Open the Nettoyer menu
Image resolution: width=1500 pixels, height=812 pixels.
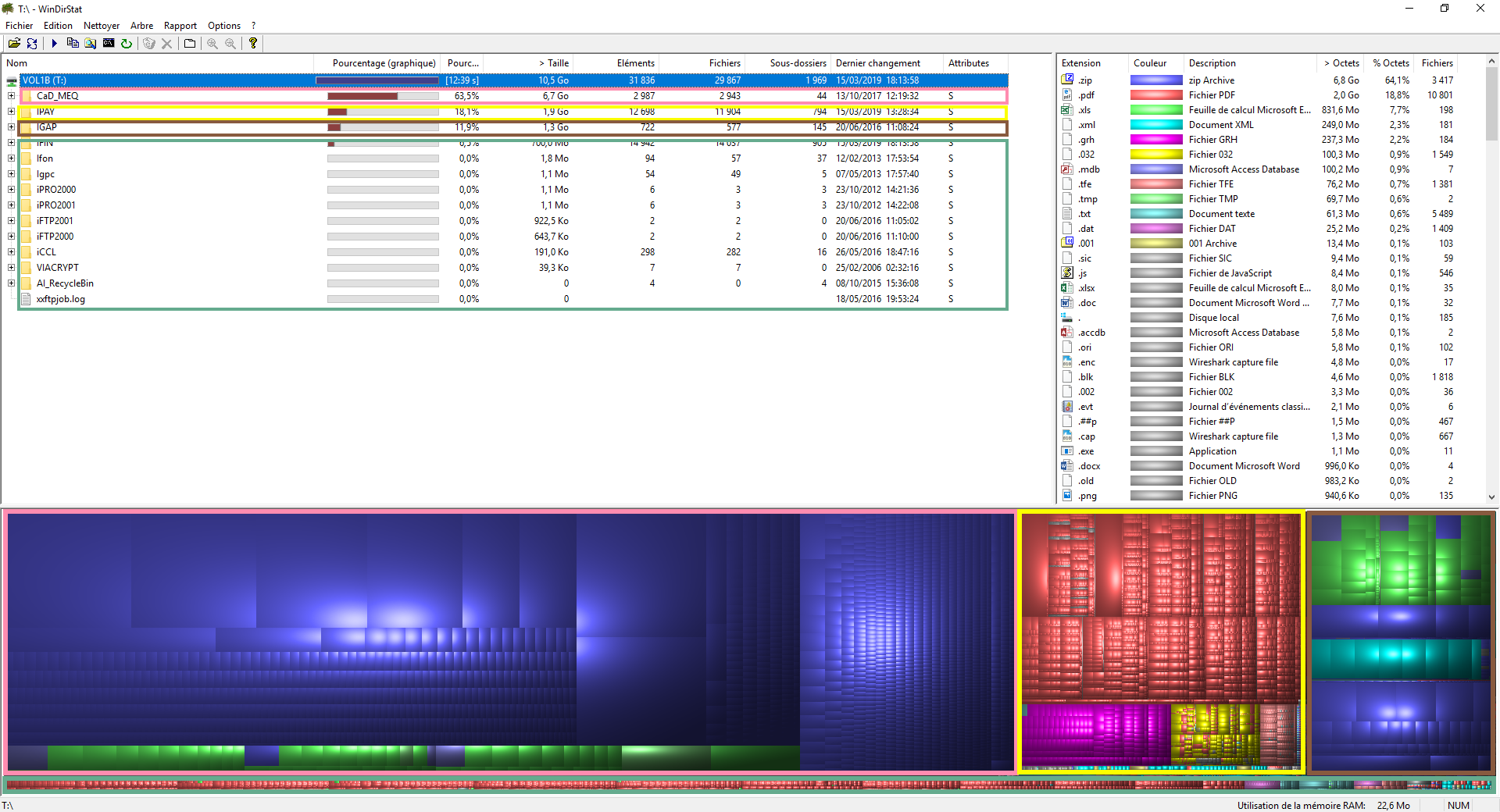point(102,26)
